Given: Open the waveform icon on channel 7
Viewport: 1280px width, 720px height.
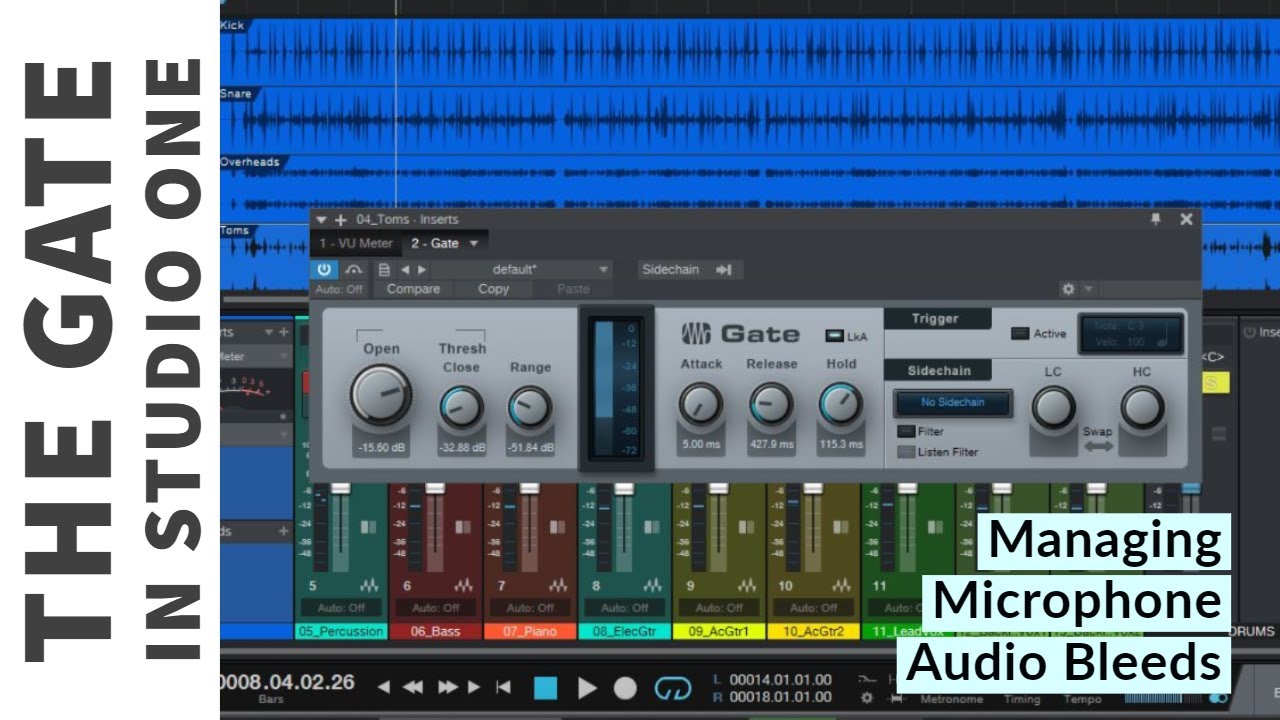Looking at the screenshot, I should click(x=557, y=586).
